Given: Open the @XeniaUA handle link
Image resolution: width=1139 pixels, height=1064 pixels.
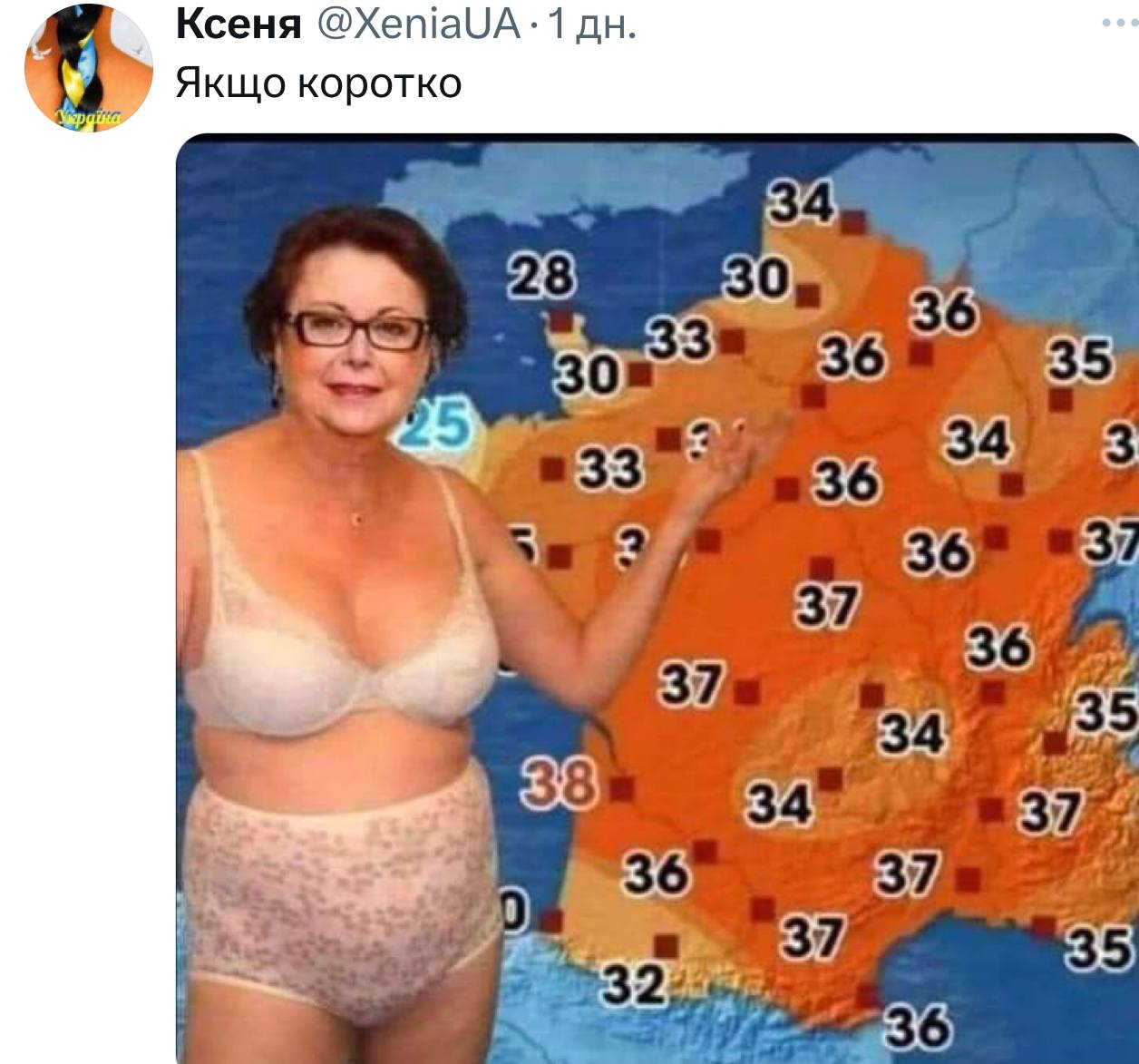Looking at the screenshot, I should (417, 24).
